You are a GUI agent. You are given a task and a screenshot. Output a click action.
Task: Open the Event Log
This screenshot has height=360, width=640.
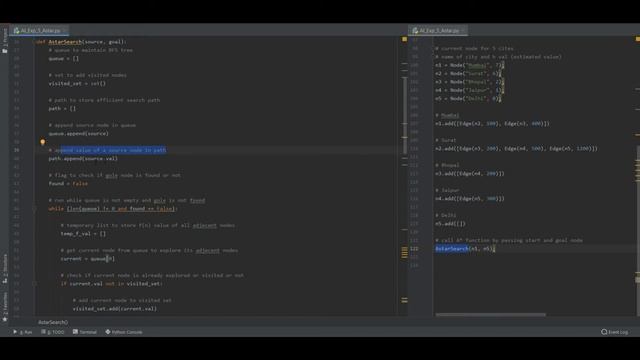coord(615,332)
